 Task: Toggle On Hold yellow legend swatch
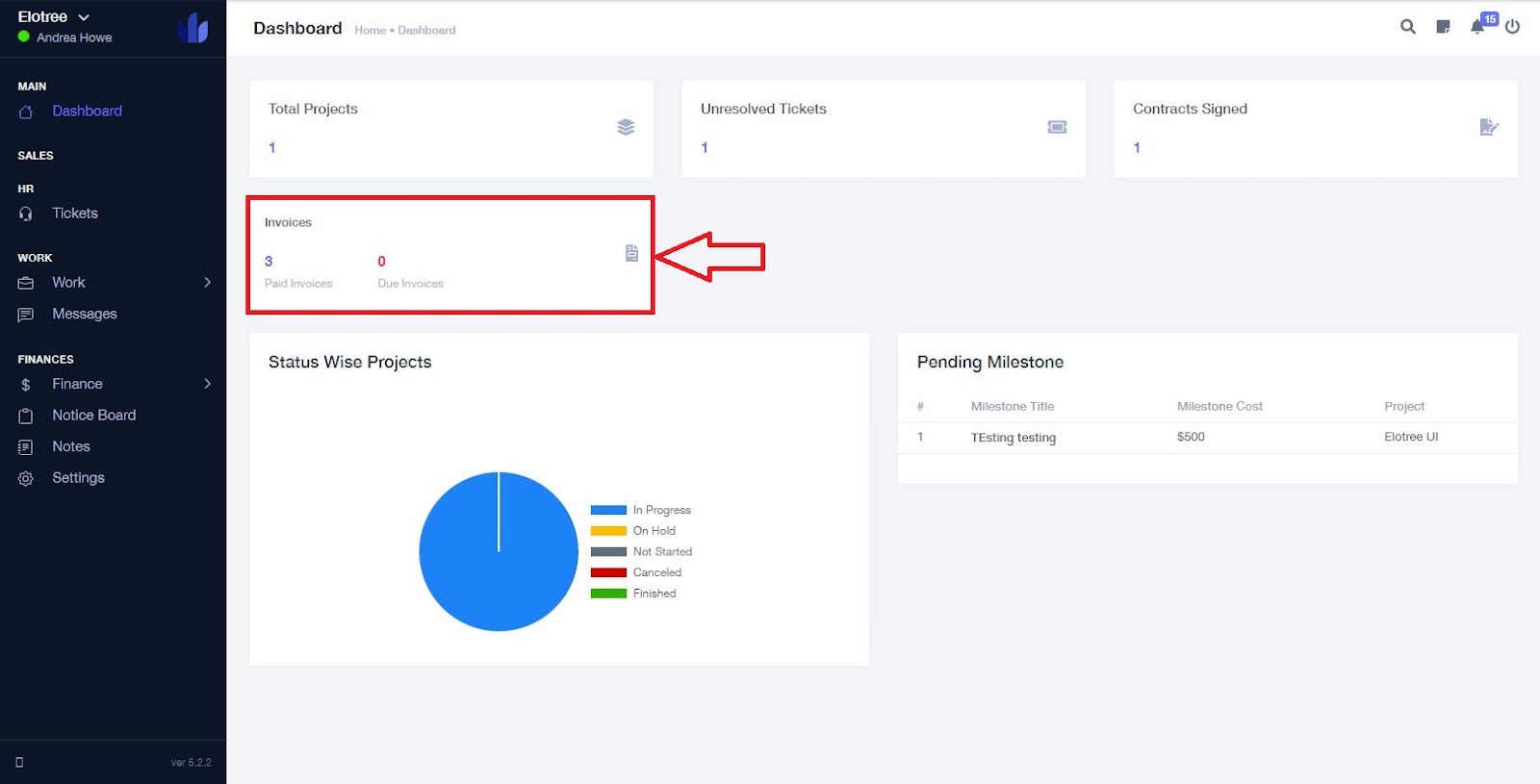tap(608, 531)
